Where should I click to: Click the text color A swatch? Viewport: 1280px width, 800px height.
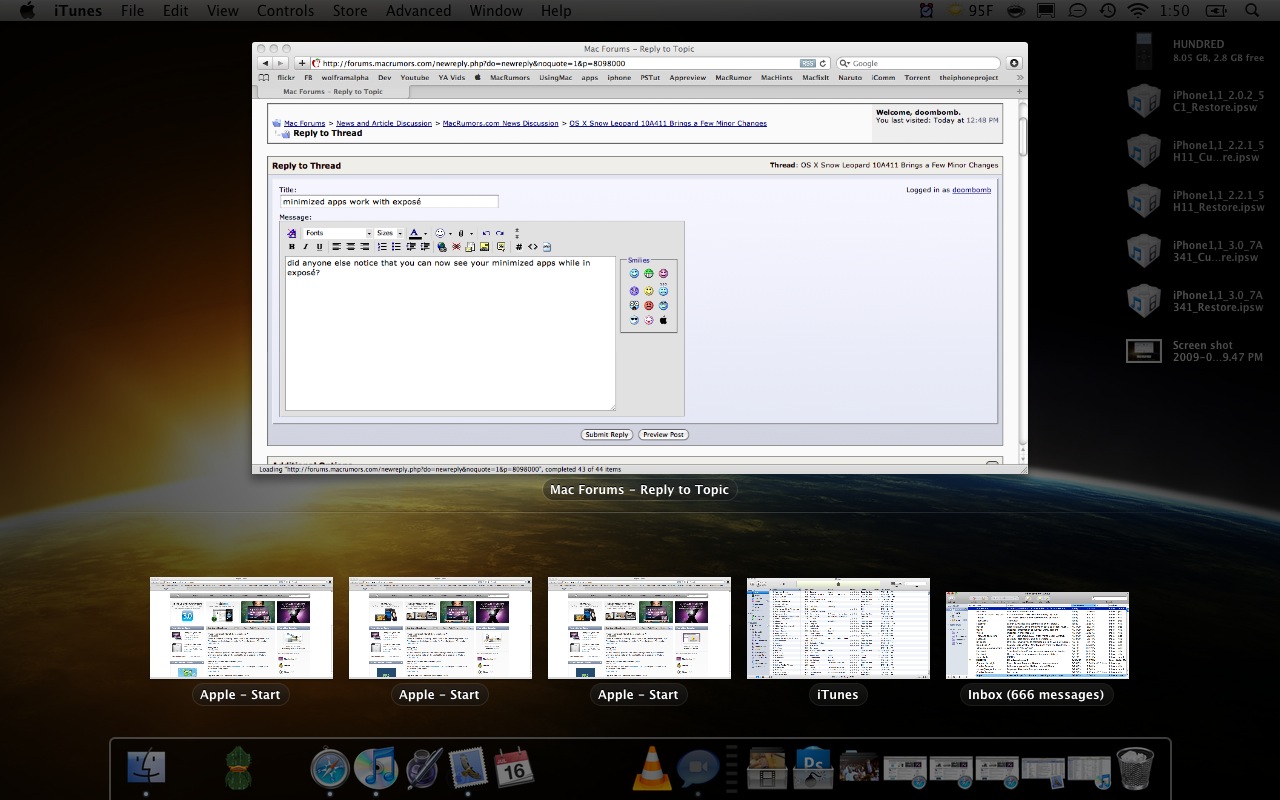[414, 233]
